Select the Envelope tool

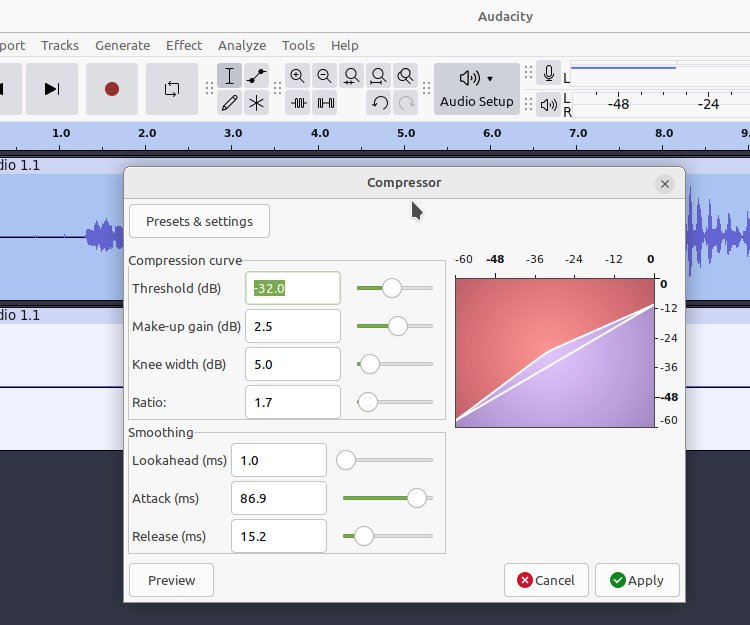click(256, 76)
